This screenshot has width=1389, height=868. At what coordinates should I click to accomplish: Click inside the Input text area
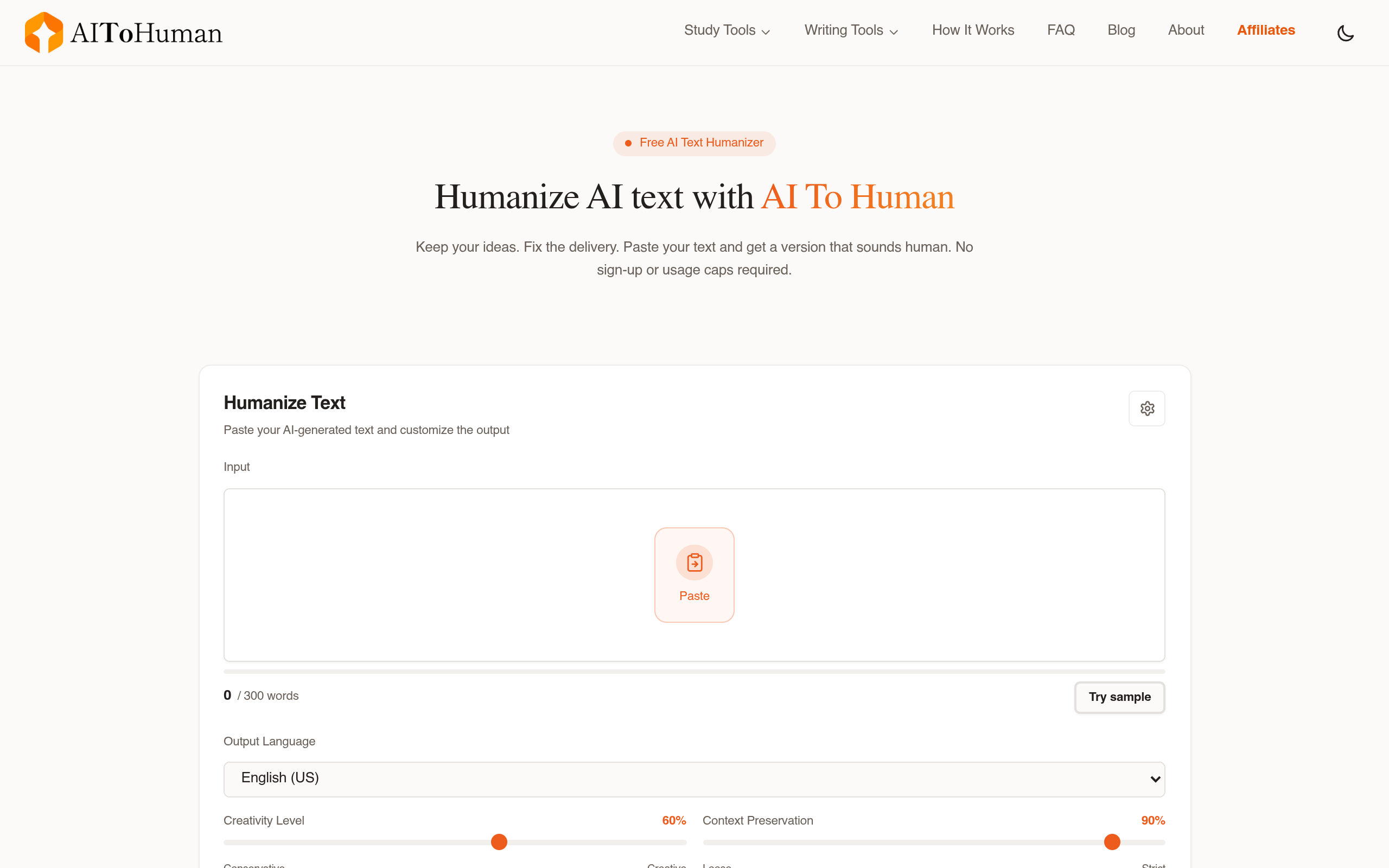694,575
